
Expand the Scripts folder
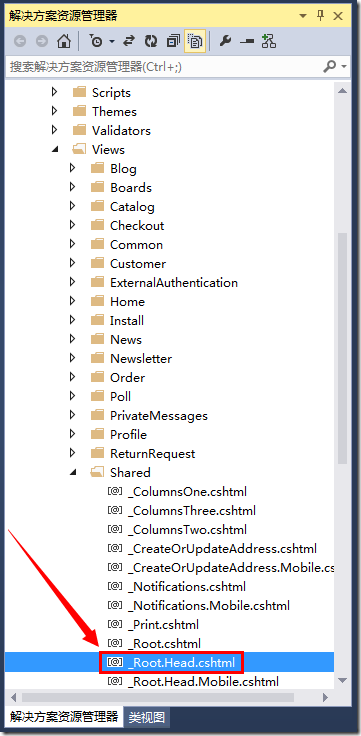54,92
